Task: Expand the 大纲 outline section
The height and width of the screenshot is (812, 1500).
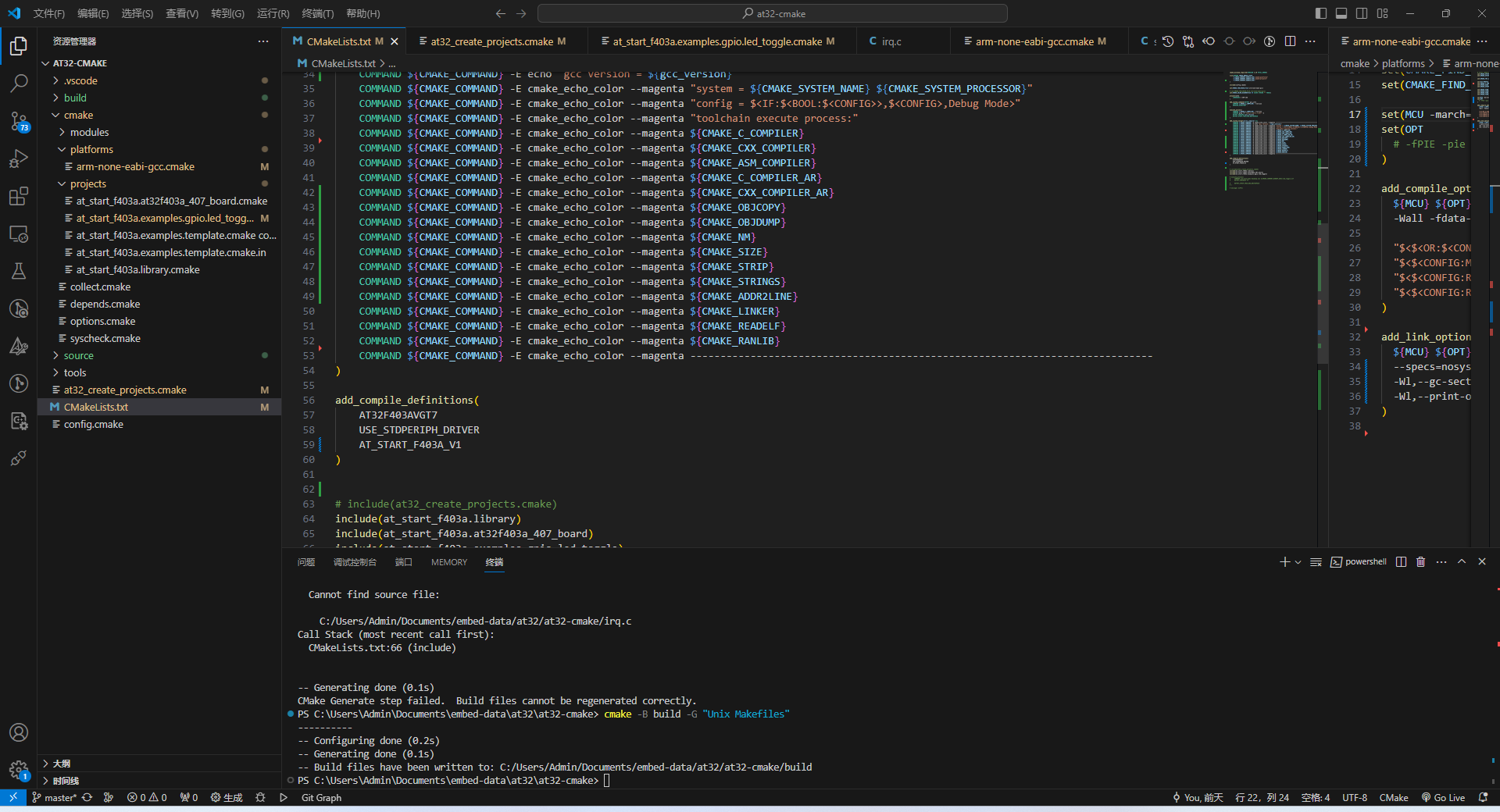Action: 159,764
